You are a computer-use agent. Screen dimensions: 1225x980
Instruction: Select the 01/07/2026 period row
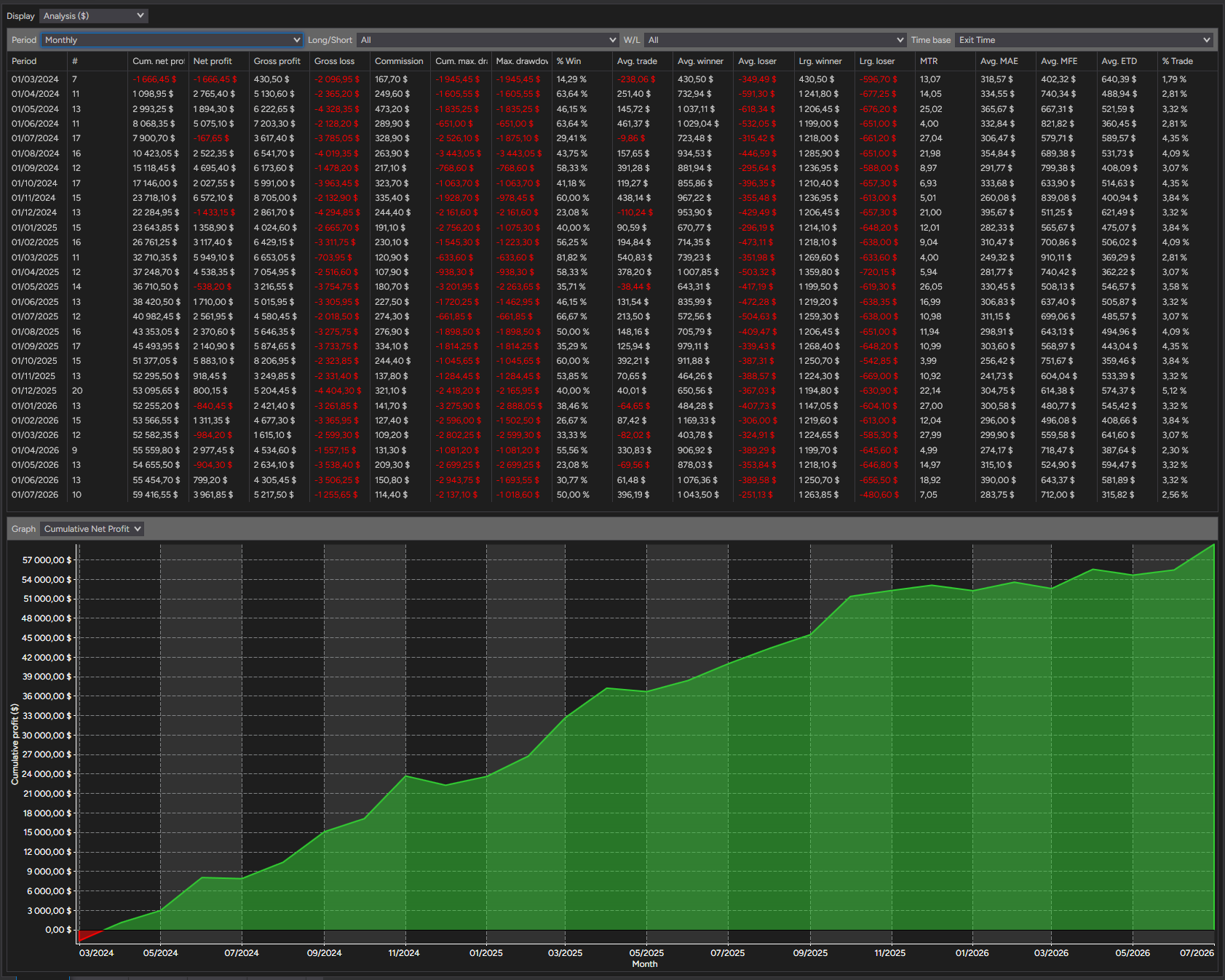click(612, 495)
